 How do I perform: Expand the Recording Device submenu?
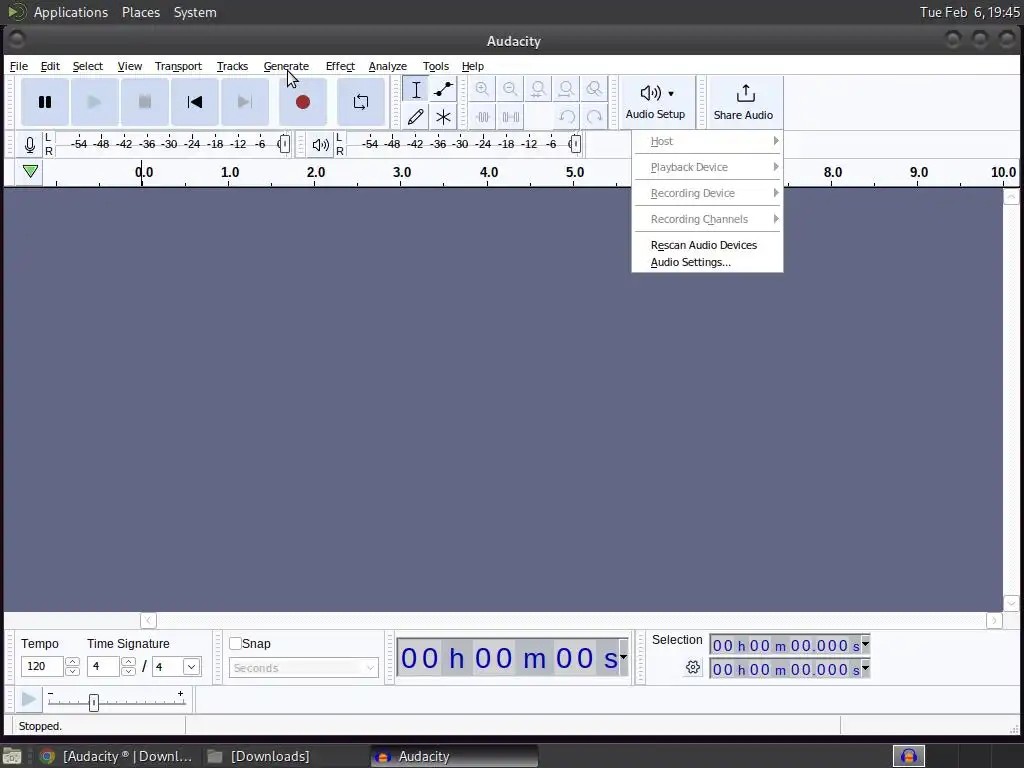coord(707,193)
